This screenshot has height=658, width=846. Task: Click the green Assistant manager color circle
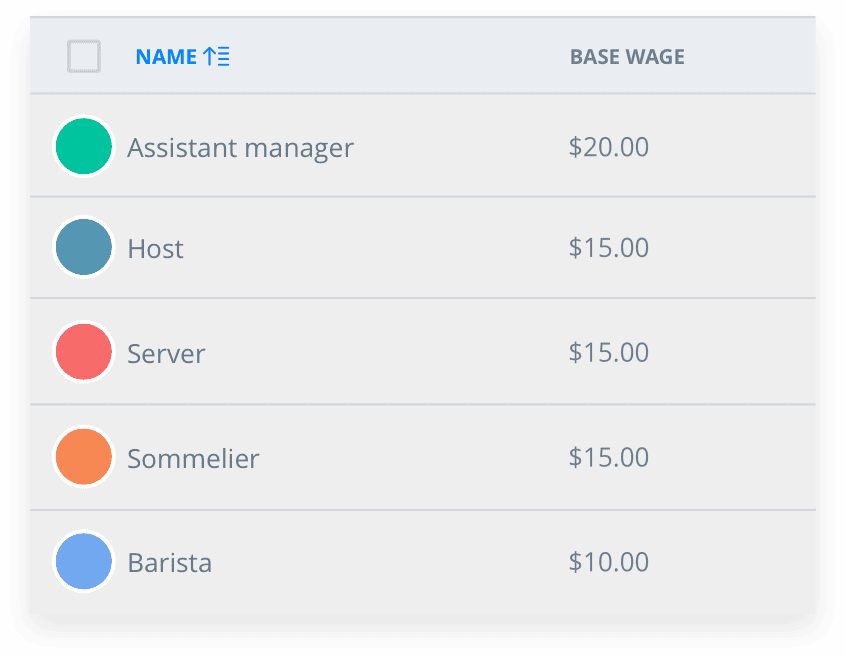tap(84, 147)
